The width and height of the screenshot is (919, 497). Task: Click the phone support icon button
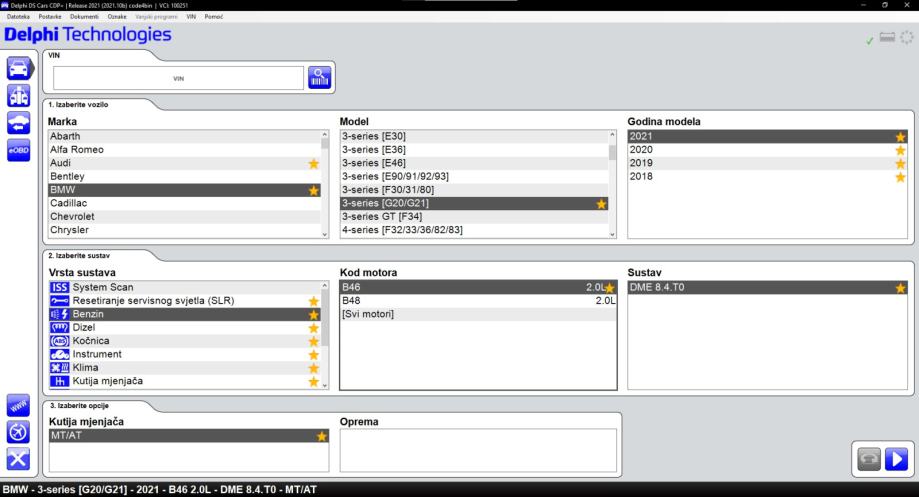(x=869, y=459)
